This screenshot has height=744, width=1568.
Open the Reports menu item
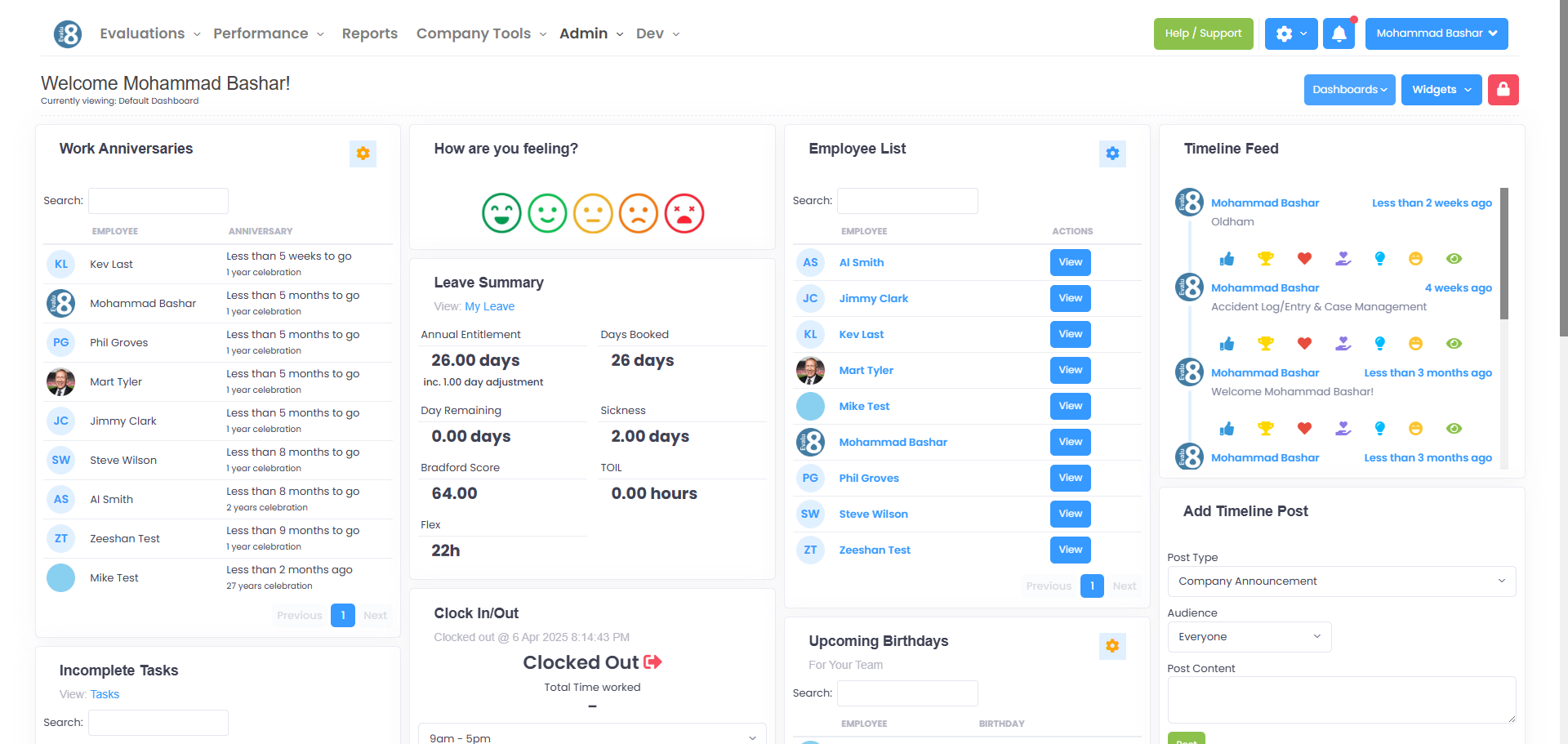[x=370, y=33]
